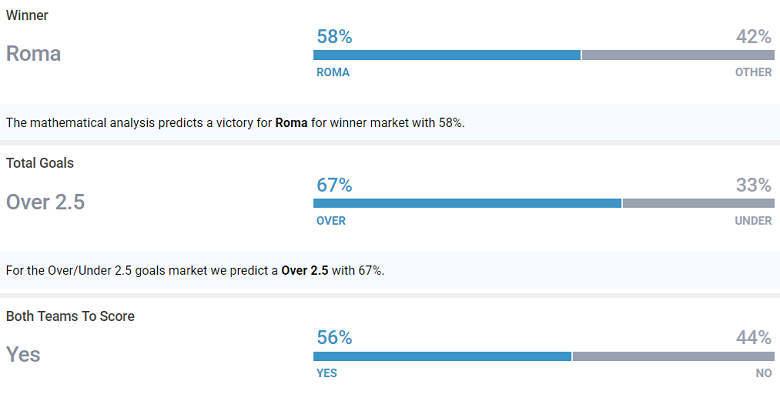Click the bold Roma in analysis sentence
The width and height of the screenshot is (780, 401).
293,123
